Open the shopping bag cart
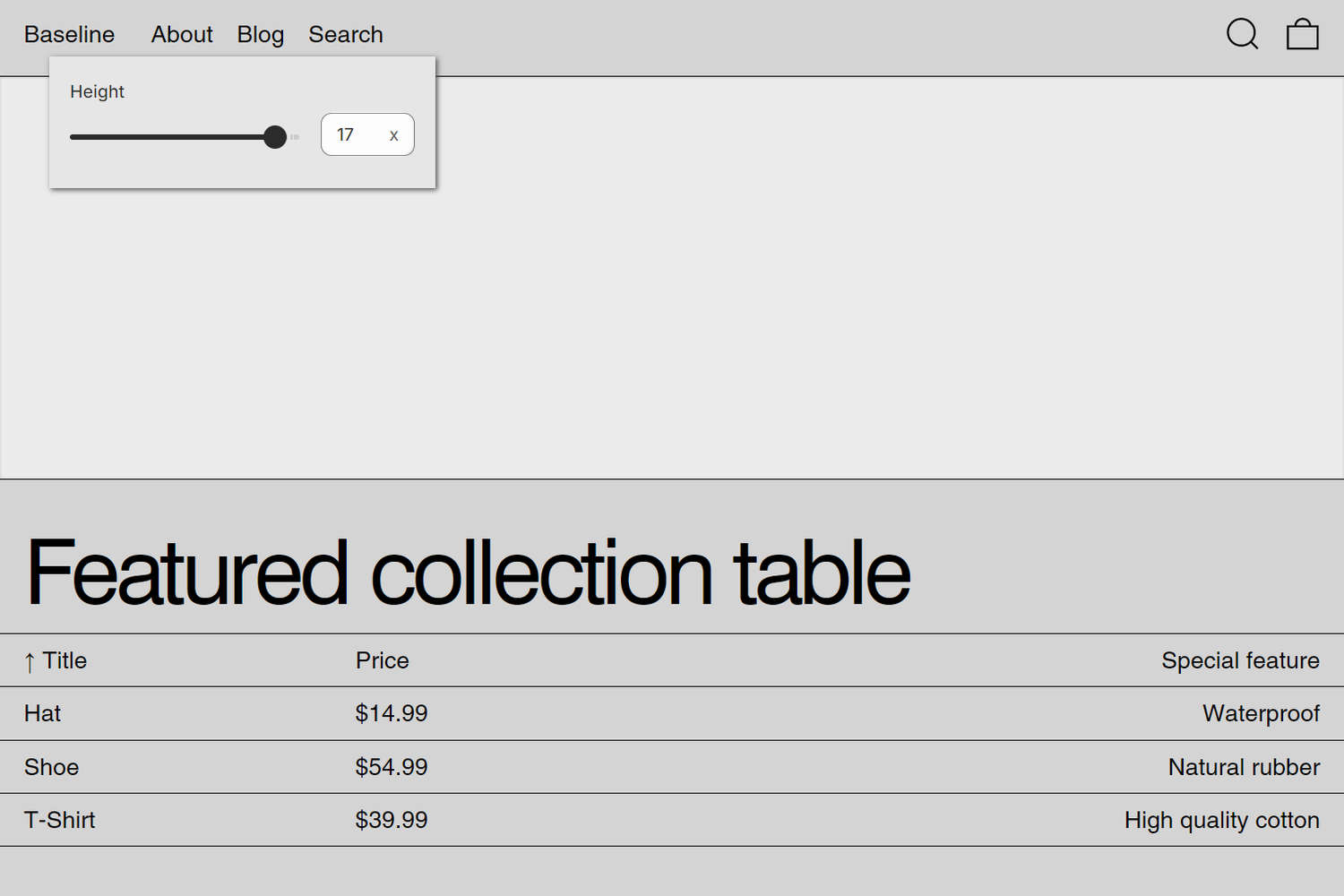Screen dimensions: 1344x896 click(1302, 34)
